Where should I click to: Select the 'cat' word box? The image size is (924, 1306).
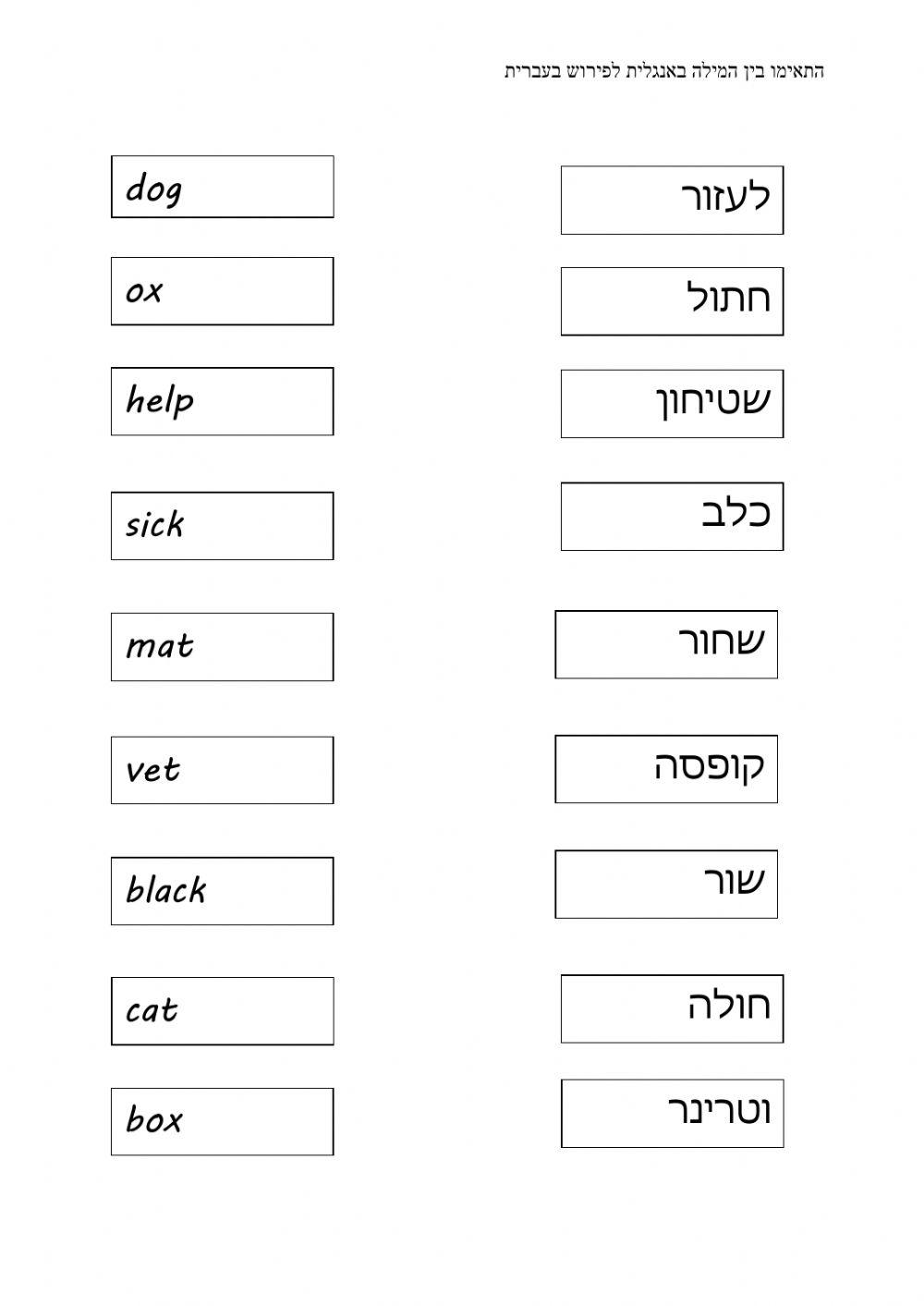(x=222, y=1011)
